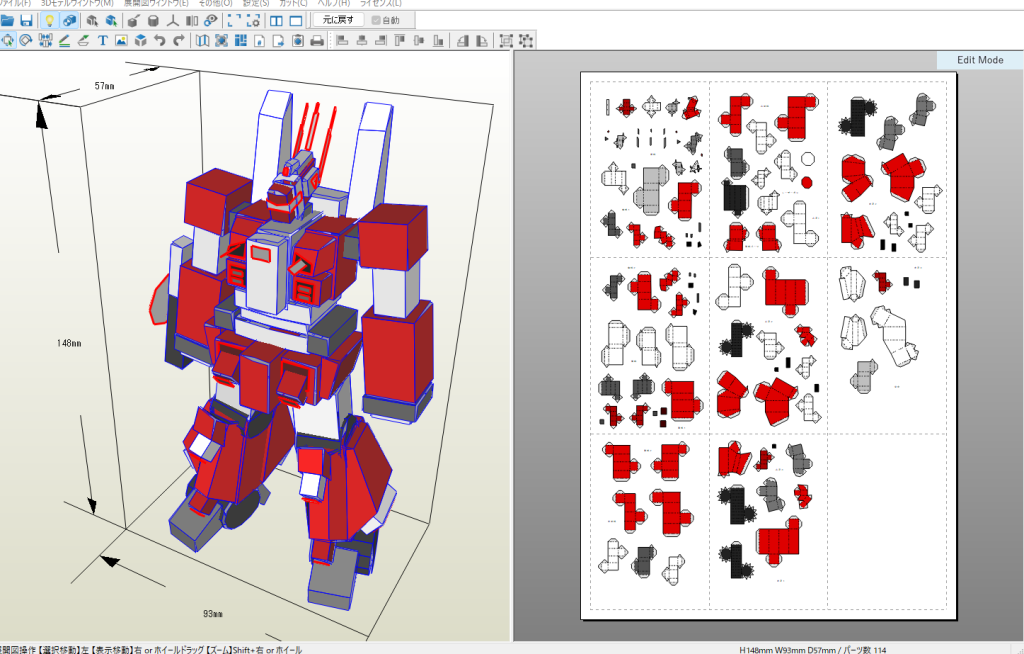Click the blue part with frame icon
This screenshot has height=654, width=1024.
[x=221, y=41]
